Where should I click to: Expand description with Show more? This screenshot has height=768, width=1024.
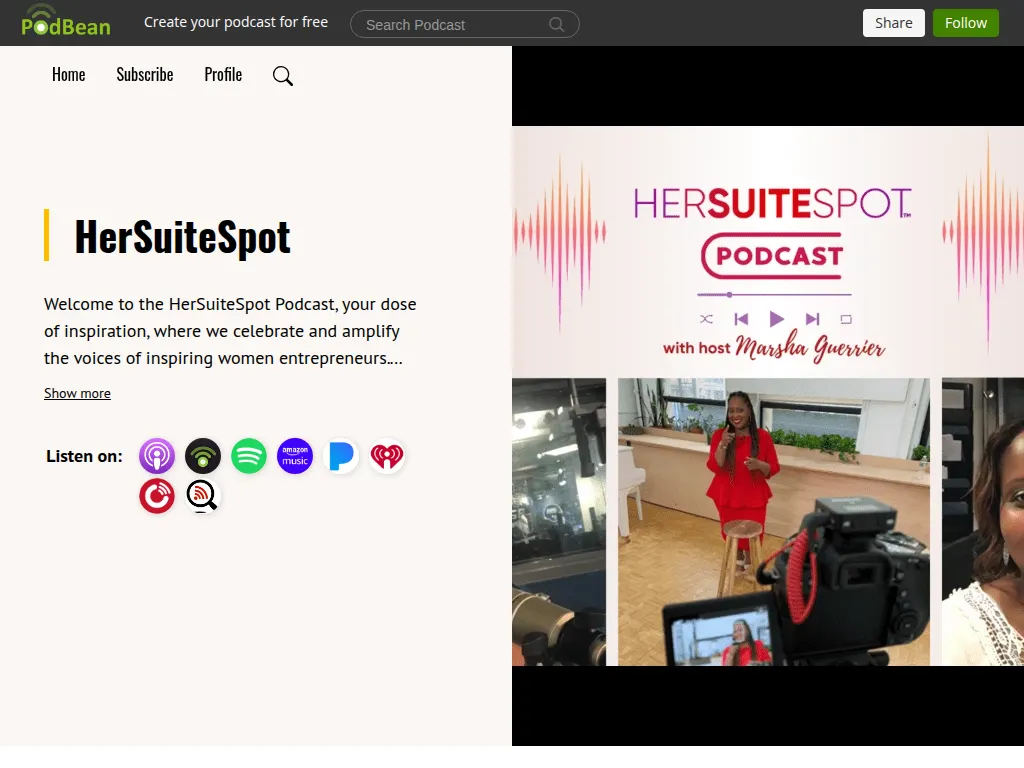[77, 393]
